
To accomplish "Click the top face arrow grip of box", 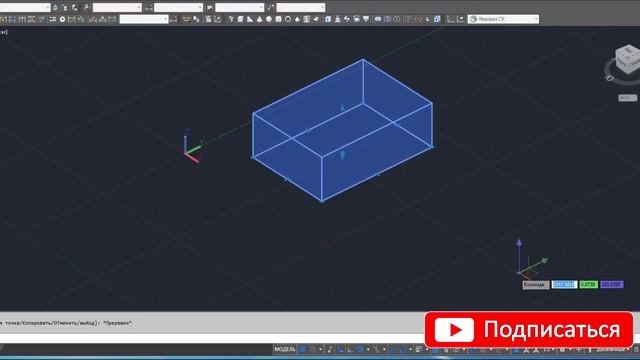I will 342,107.
